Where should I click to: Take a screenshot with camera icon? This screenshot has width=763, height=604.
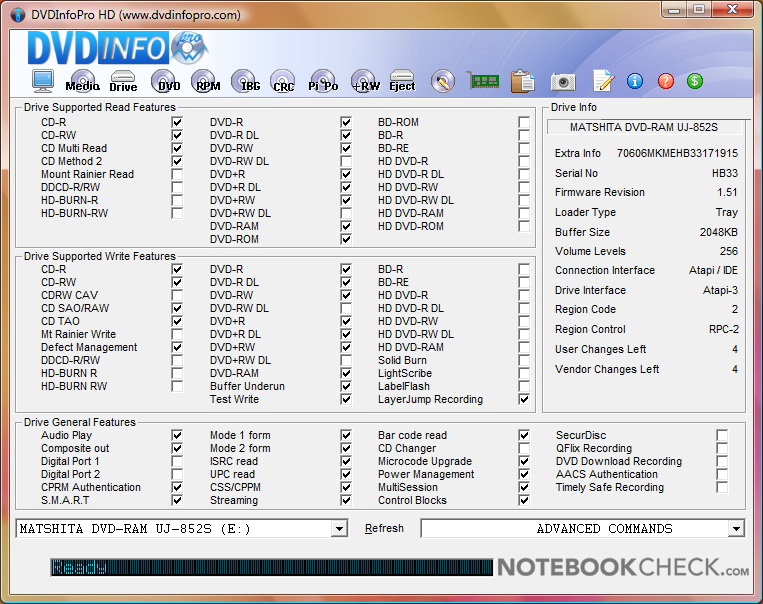[x=563, y=82]
